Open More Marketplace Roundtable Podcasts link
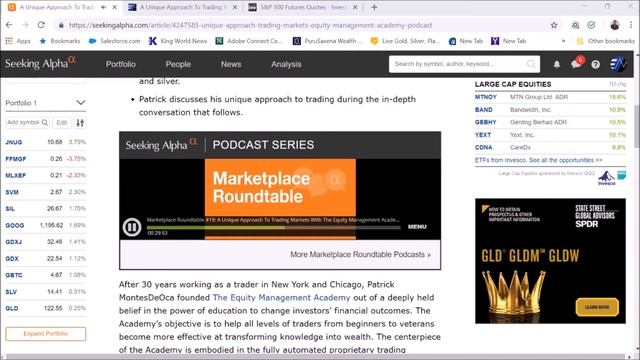The image size is (640, 360). pyautogui.click(x=360, y=254)
